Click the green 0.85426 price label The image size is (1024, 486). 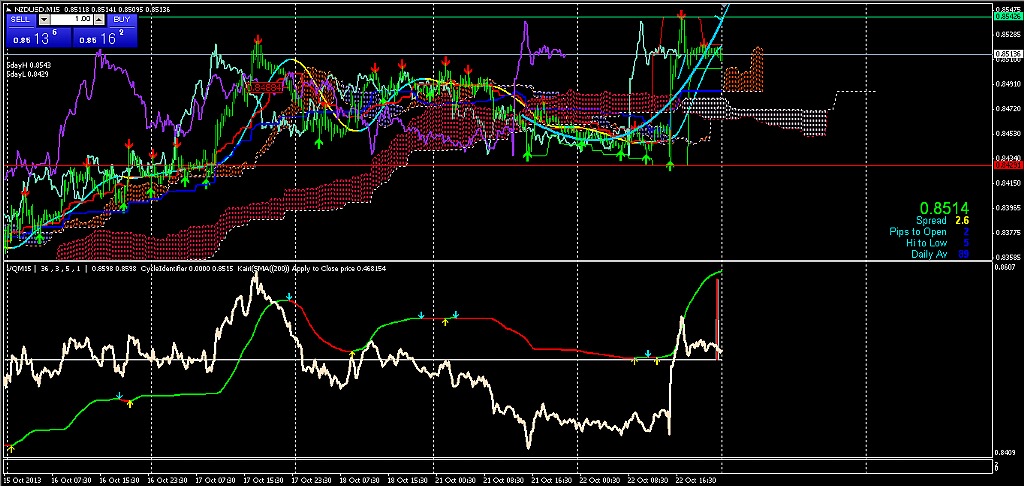coord(1008,17)
